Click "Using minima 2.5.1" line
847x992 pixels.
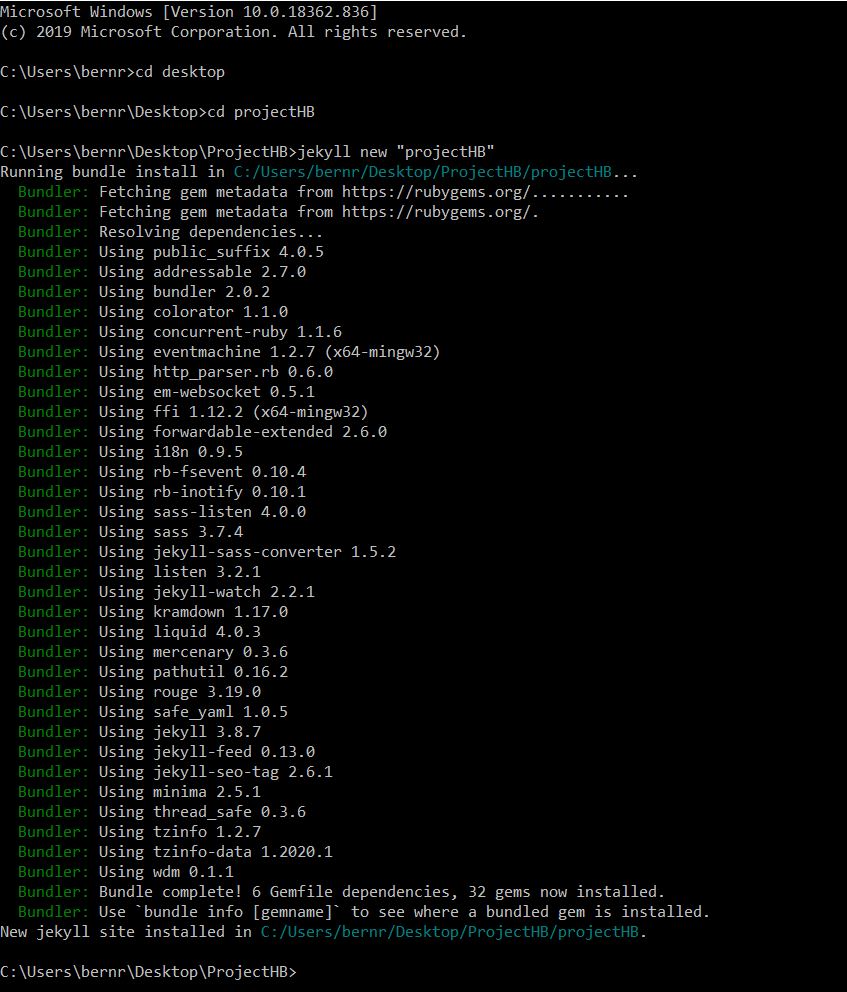139,792
